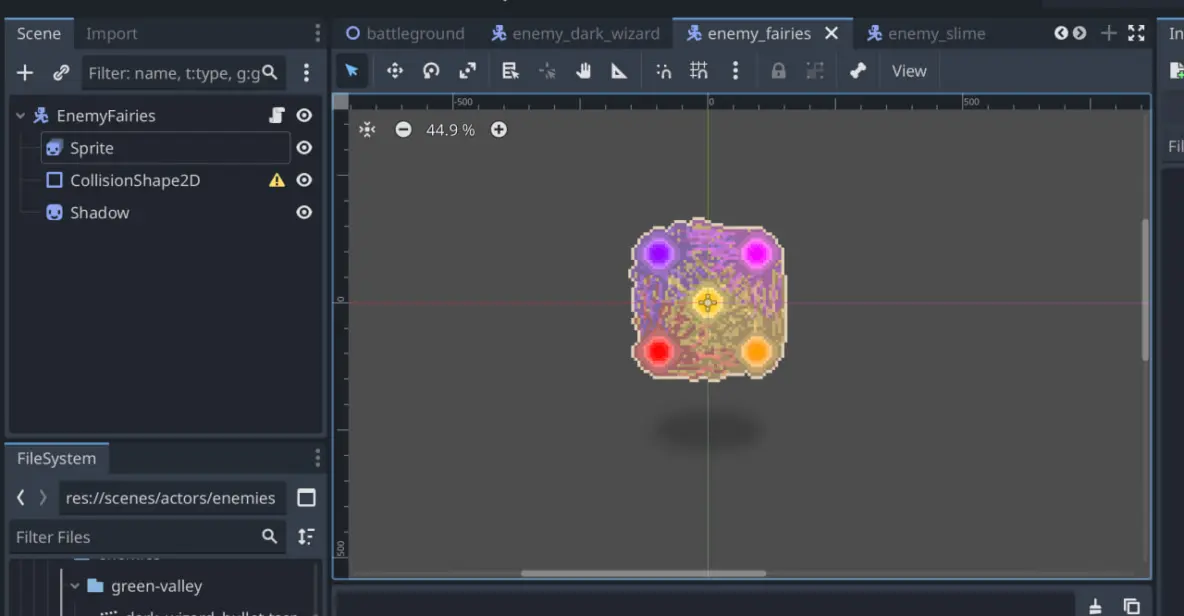Open the Import tab
Viewport: 1184px width, 616px height.
coord(111,33)
